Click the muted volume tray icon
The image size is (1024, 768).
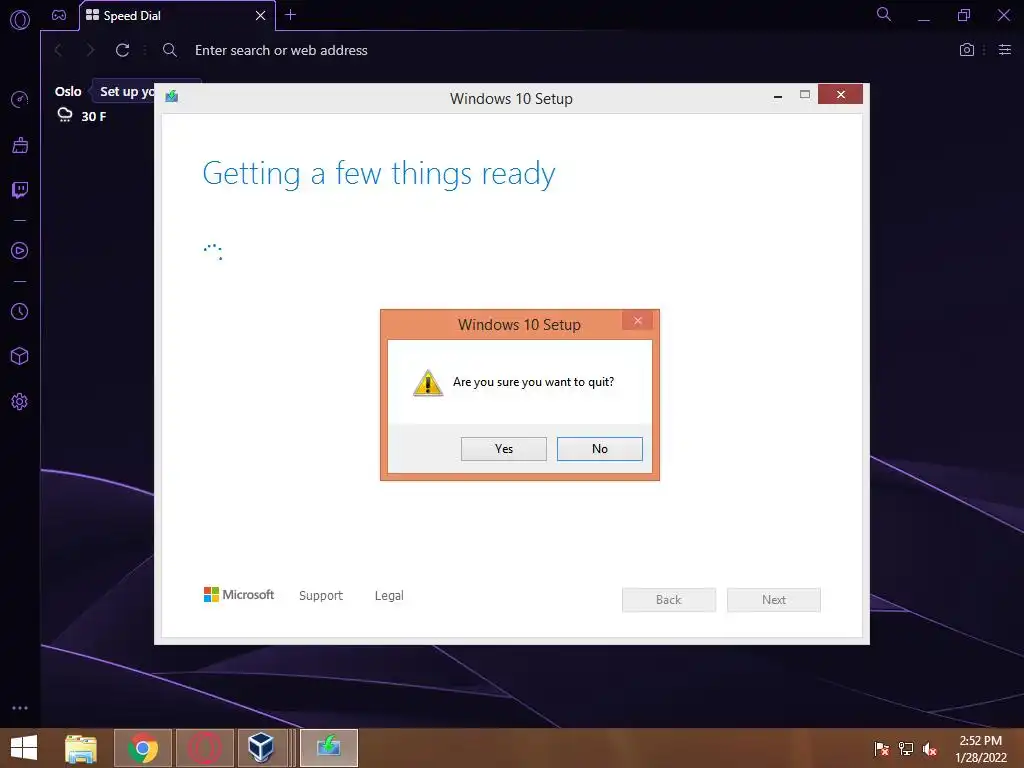point(930,749)
